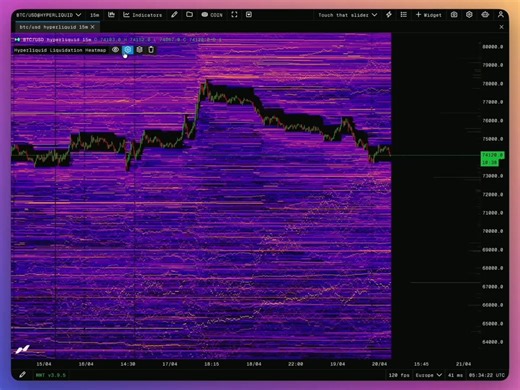Close the btc/usd hyperliquid 15m tab
520x390 pixels.
pos(93,27)
